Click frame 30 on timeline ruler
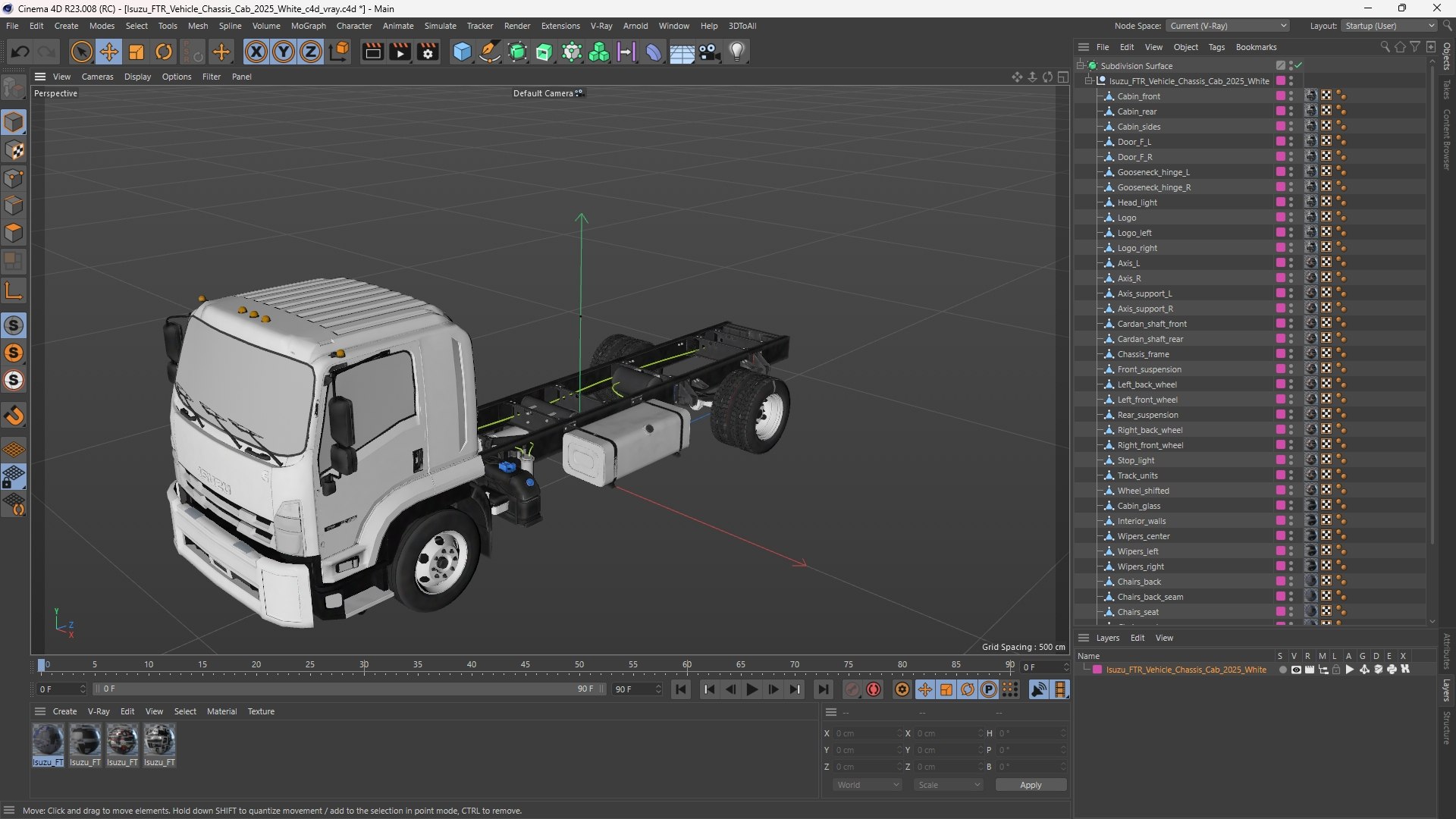1456x819 pixels. (x=364, y=665)
